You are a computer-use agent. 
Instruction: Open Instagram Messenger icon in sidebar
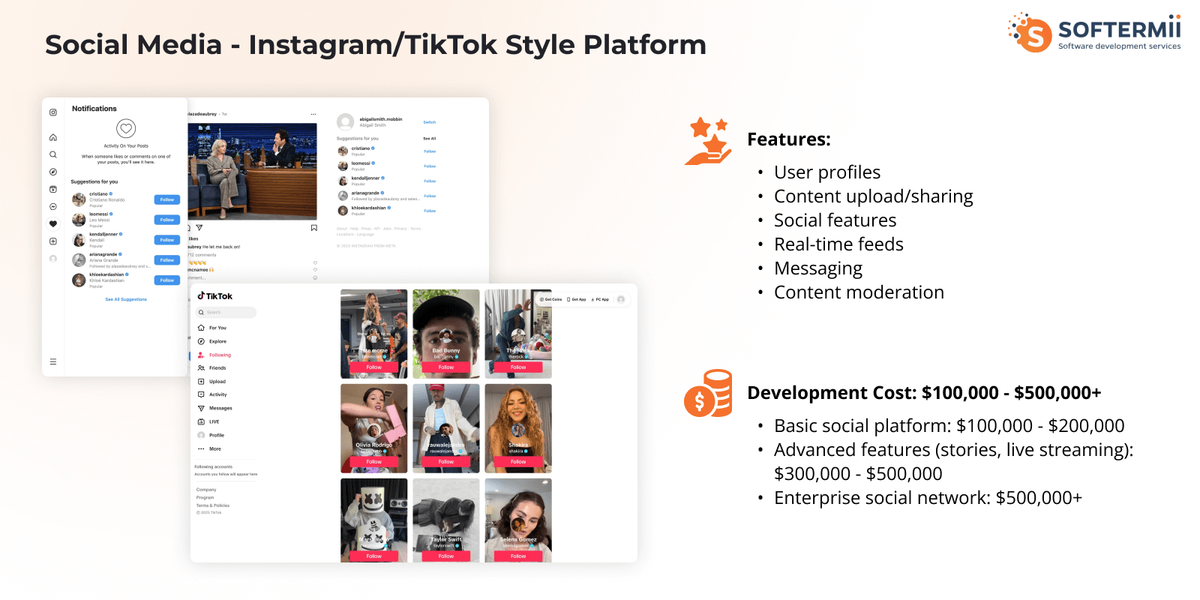pos(53,206)
